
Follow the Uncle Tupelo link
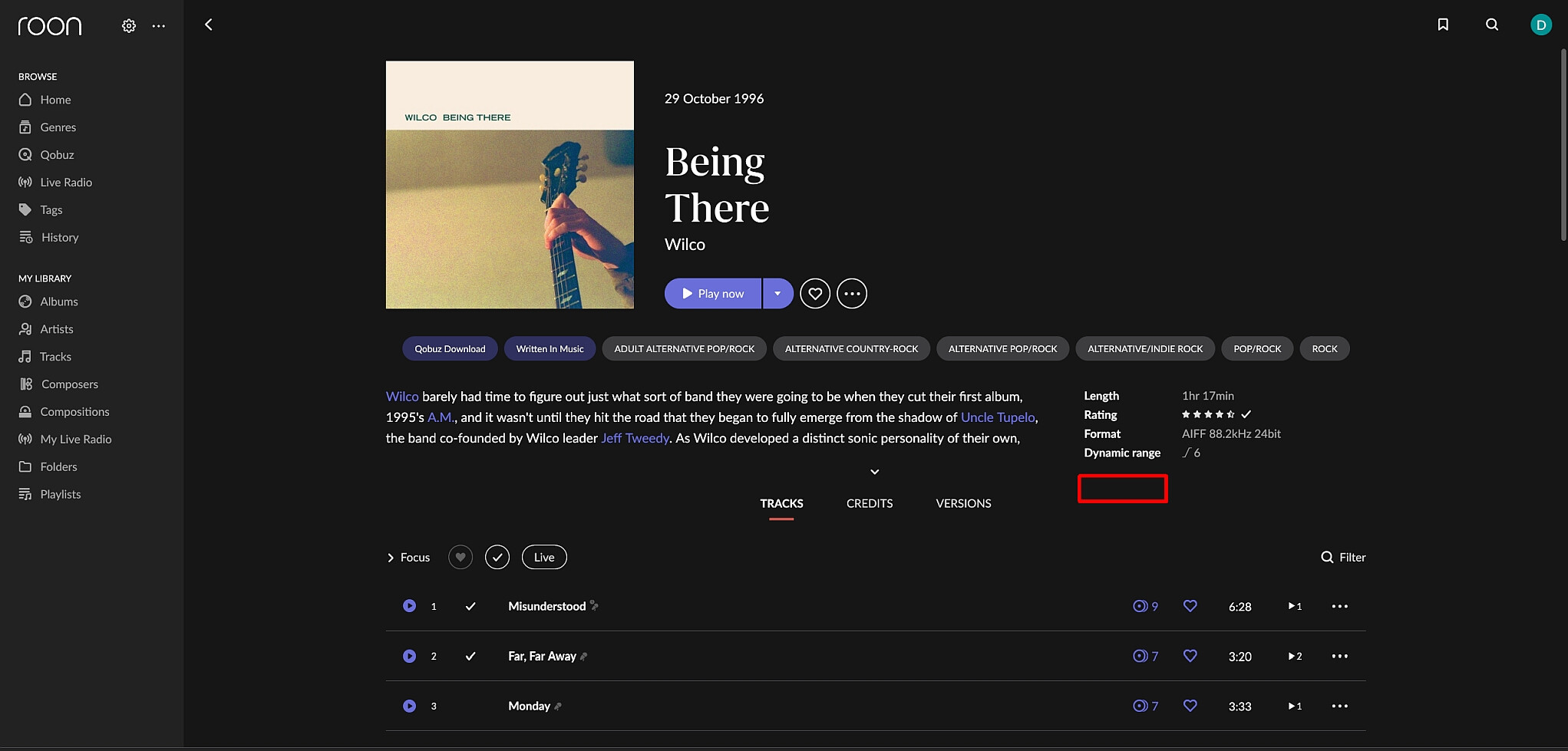pos(998,418)
